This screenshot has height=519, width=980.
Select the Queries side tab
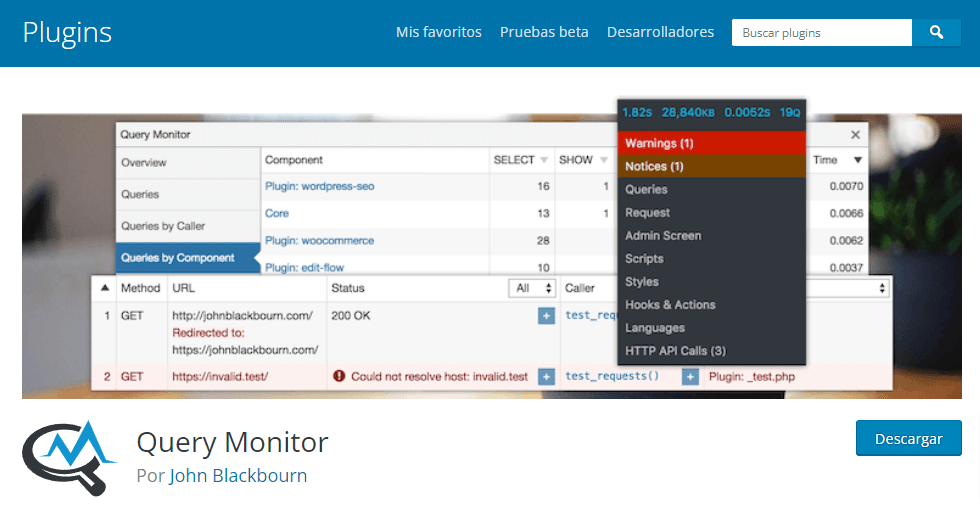click(188, 194)
